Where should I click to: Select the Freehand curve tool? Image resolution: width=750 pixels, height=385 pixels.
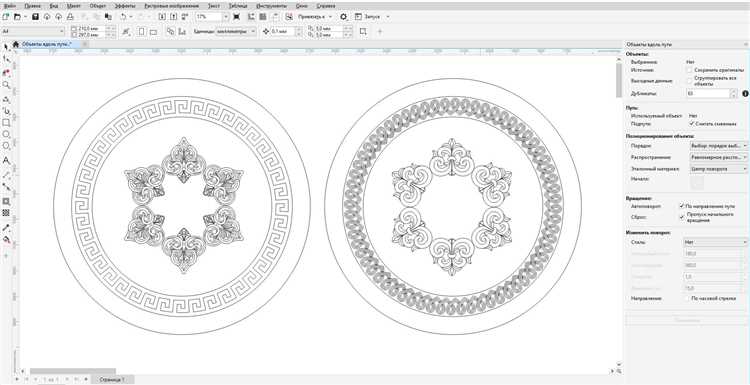[6, 99]
